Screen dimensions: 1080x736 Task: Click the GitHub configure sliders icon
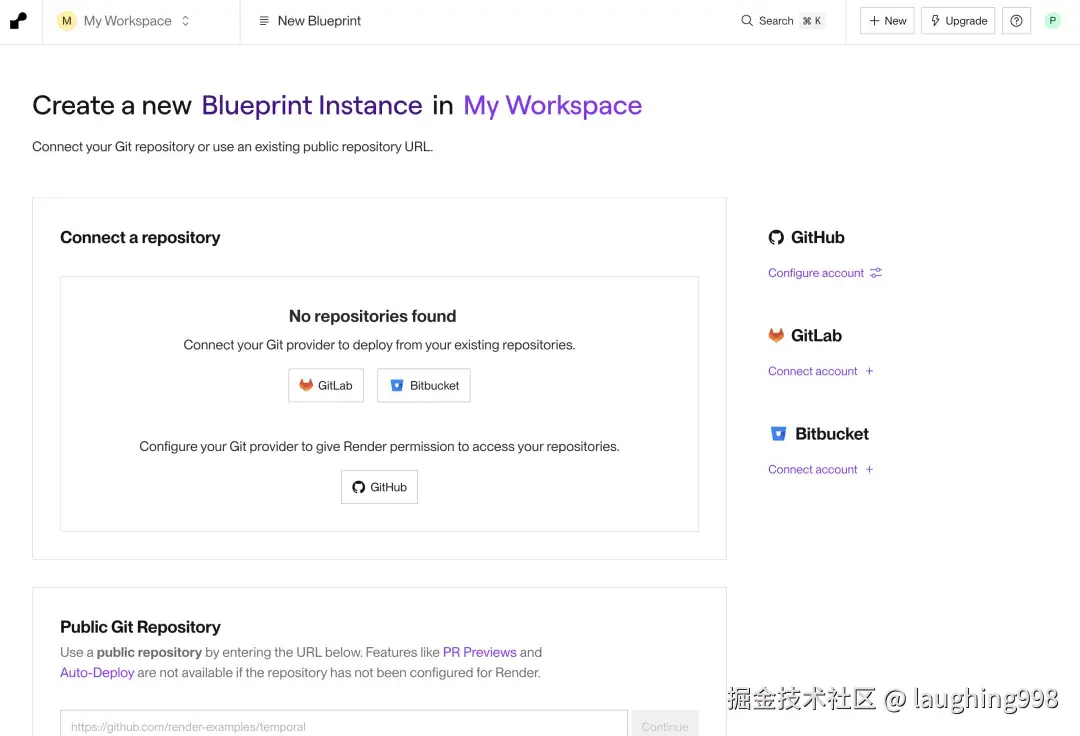tap(876, 273)
